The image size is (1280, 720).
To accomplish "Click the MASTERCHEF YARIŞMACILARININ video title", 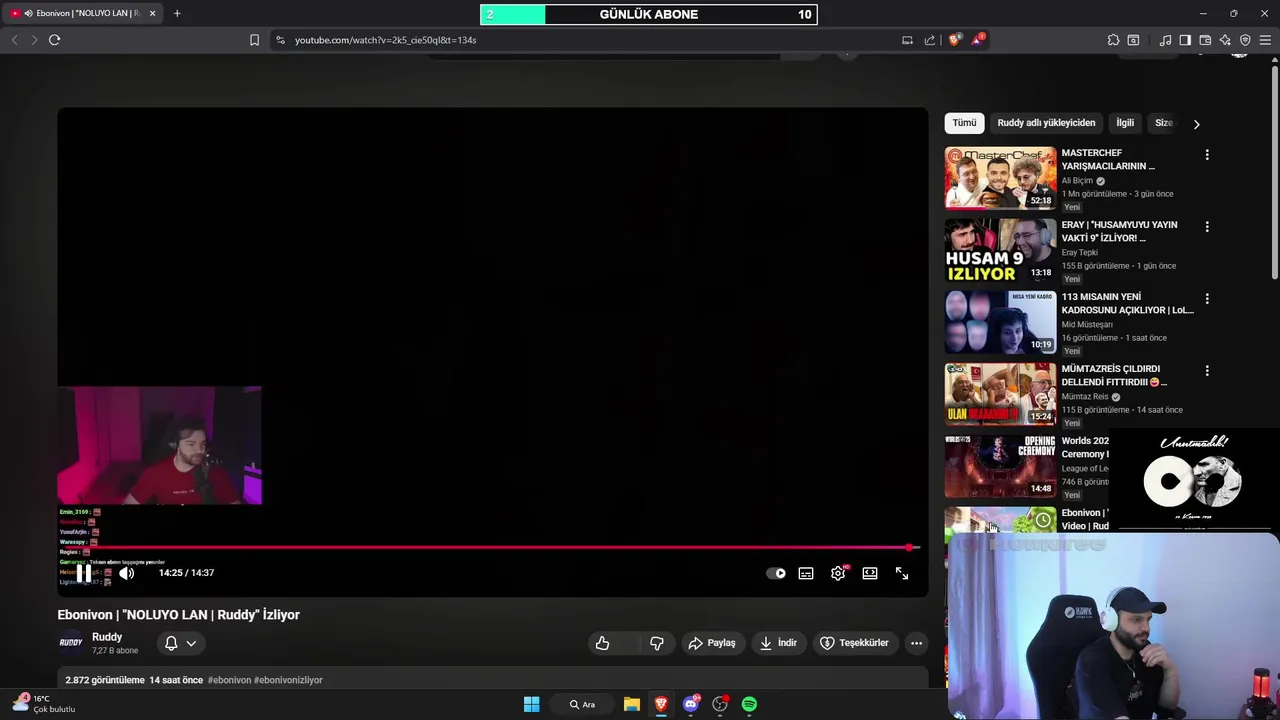I will (x=1108, y=160).
